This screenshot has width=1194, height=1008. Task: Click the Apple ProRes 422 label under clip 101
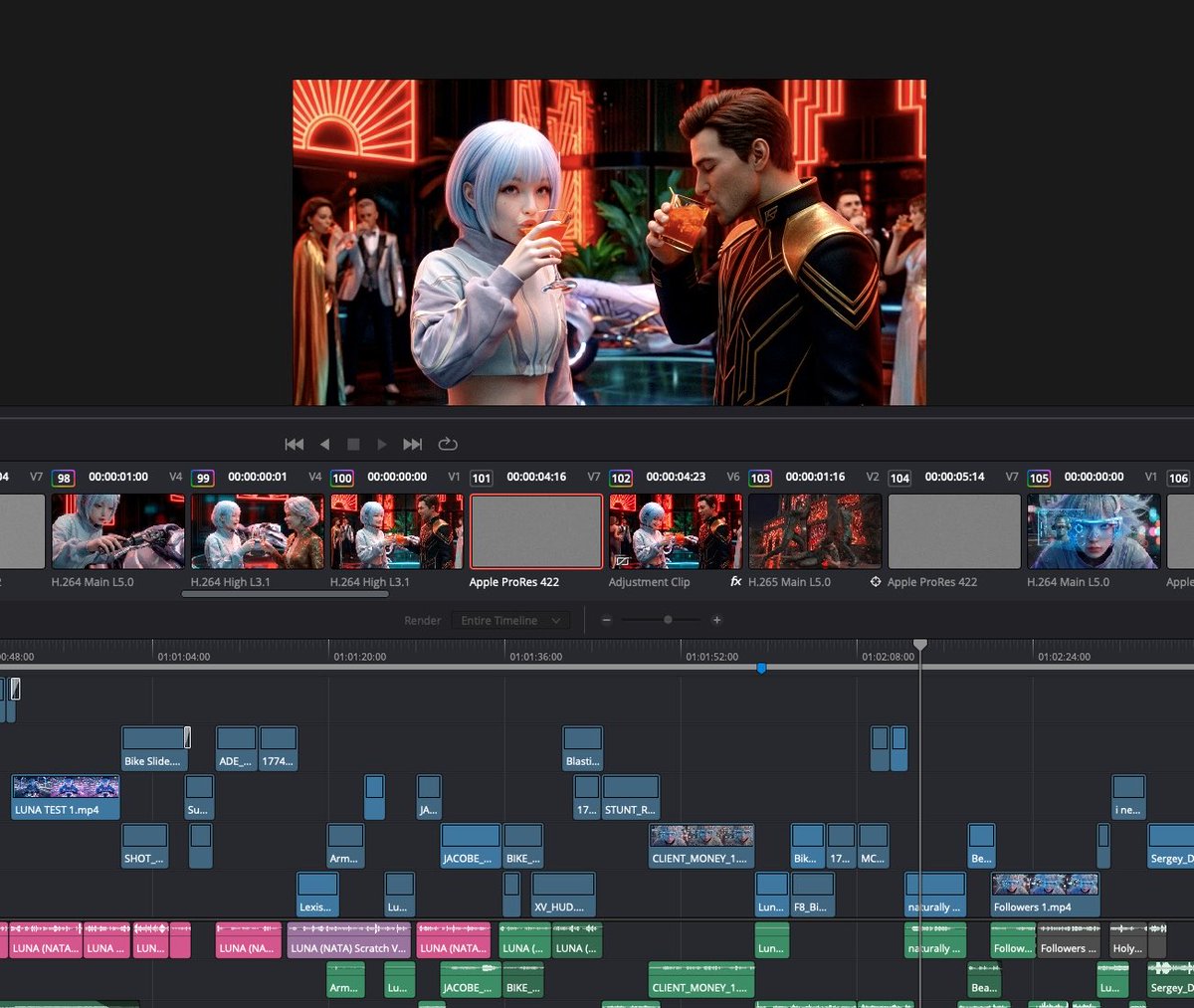[514, 582]
